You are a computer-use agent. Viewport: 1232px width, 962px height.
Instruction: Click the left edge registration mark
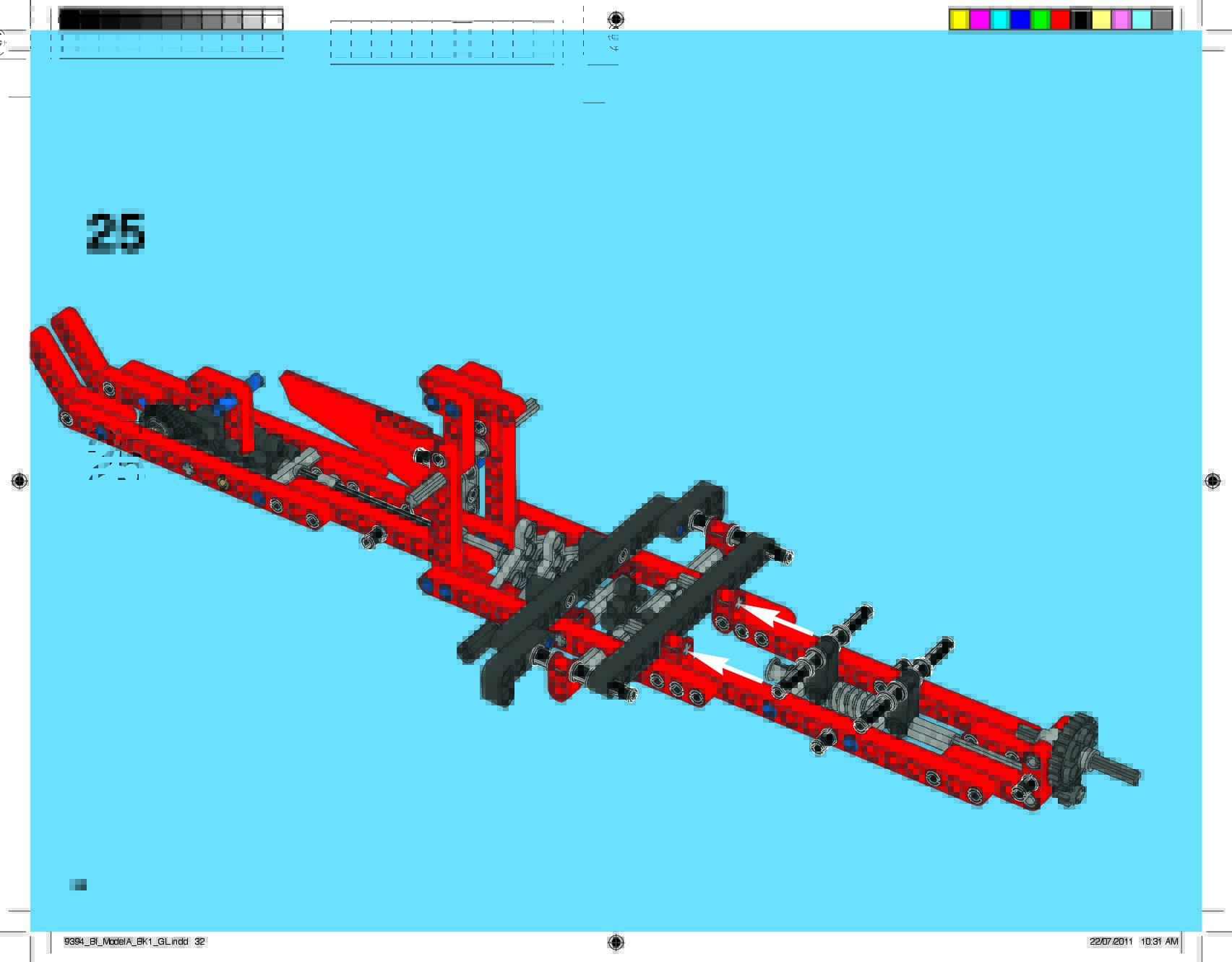click(x=20, y=481)
